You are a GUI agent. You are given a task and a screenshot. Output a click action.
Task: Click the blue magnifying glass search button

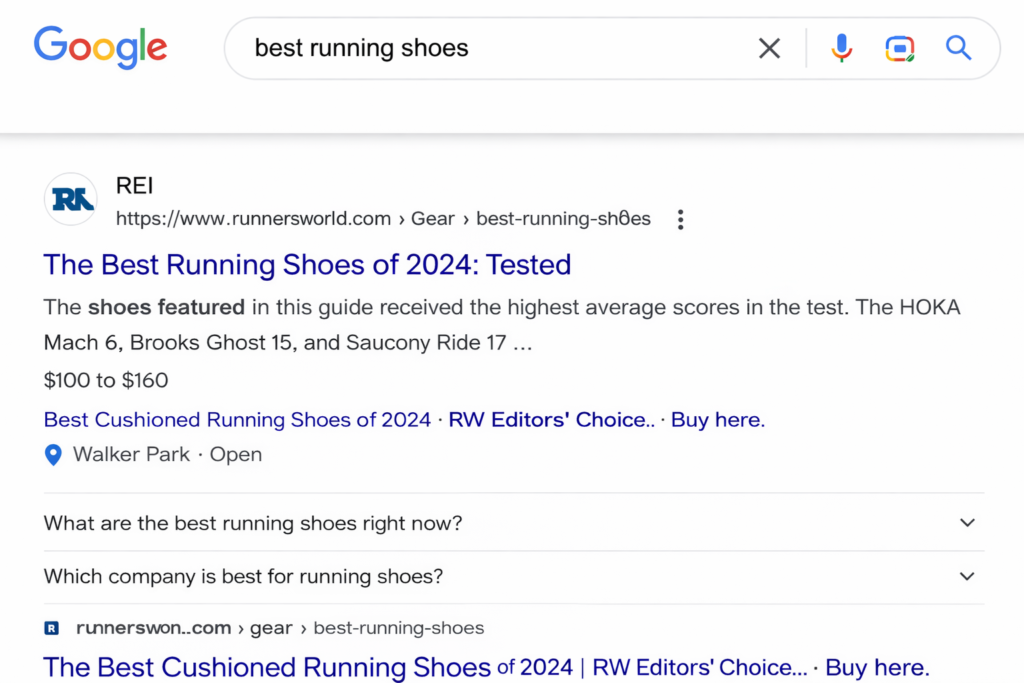(x=958, y=48)
